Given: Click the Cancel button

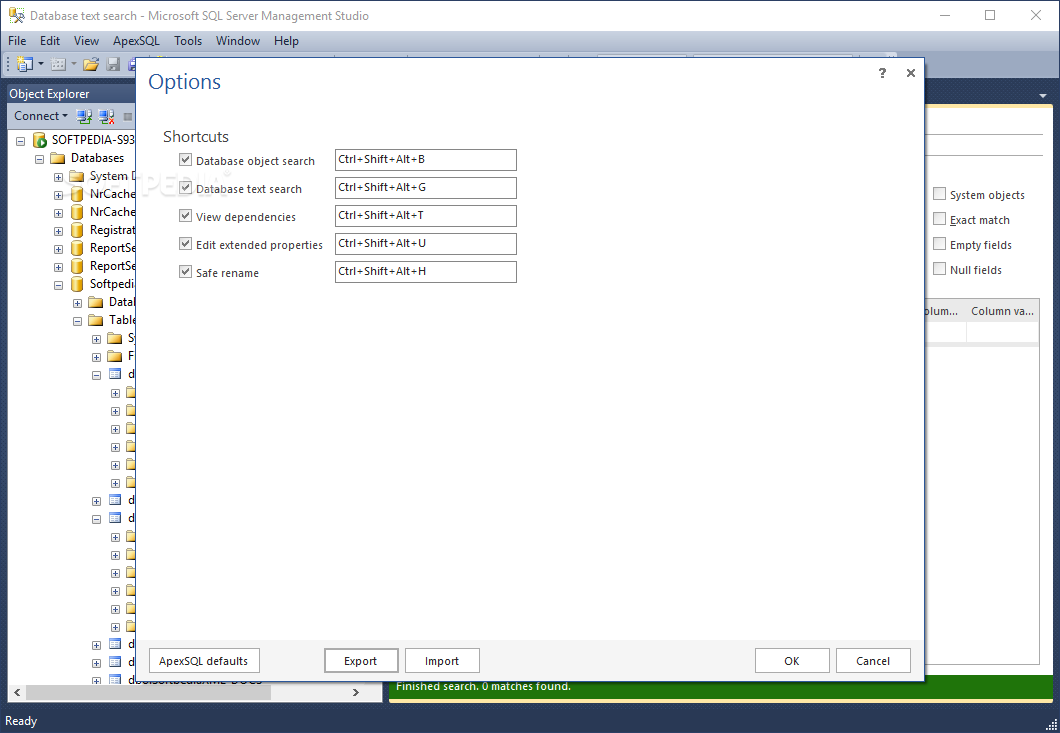Looking at the screenshot, I should tap(873, 661).
